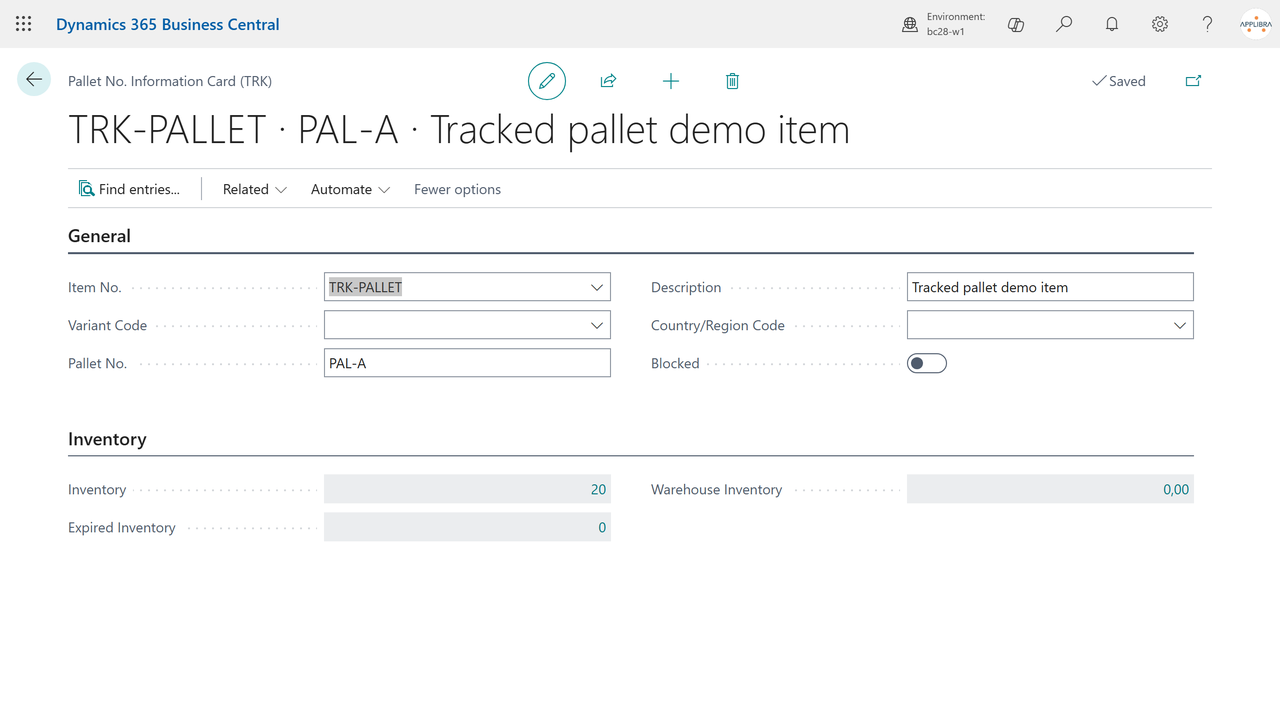Click the Expired Inventory field label
Image resolution: width=1280 pixels, height=720 pixels.
(x=122, y=527)
